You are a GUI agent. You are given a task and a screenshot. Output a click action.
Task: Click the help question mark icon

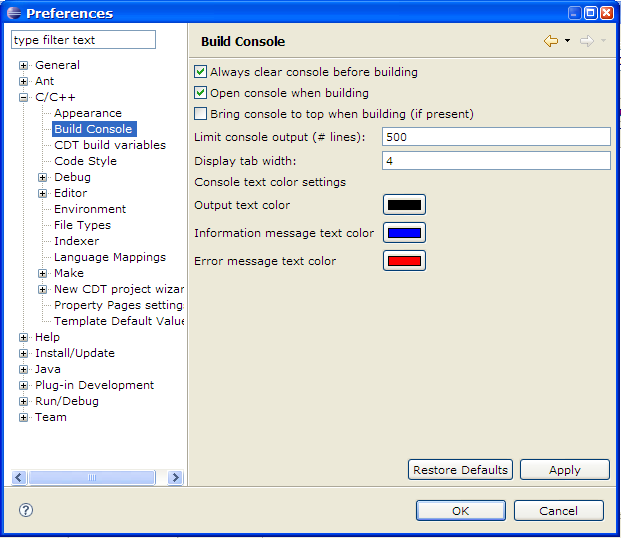pos(26,510)
